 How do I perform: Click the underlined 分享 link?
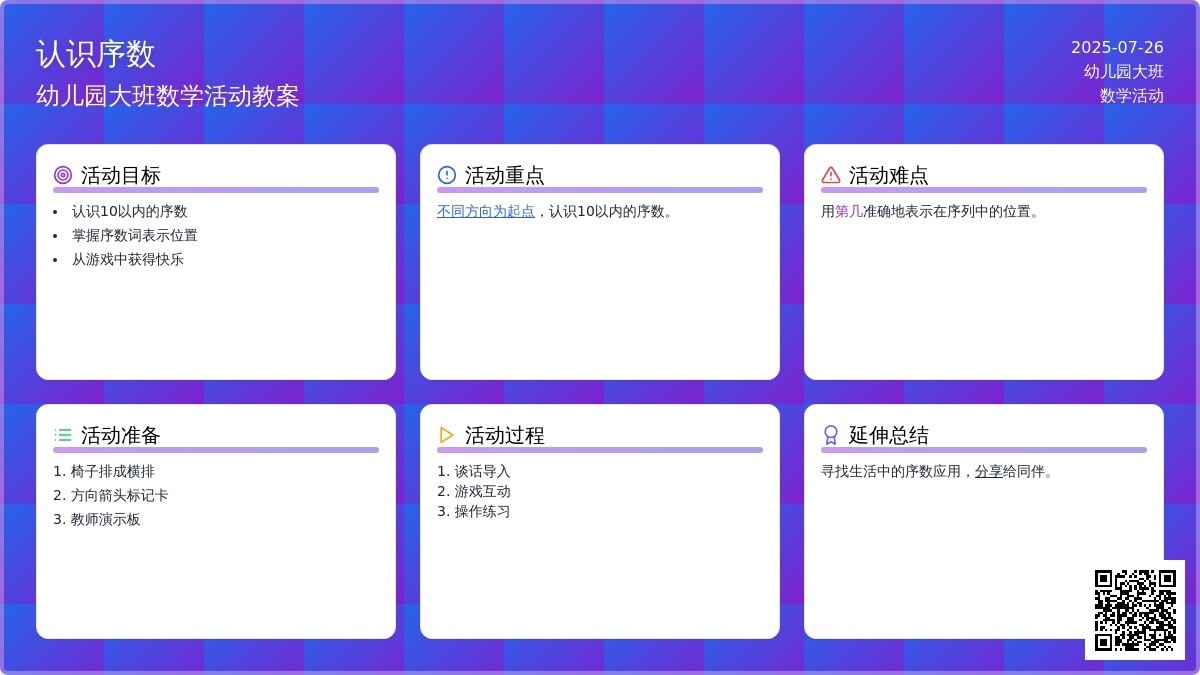989,471
